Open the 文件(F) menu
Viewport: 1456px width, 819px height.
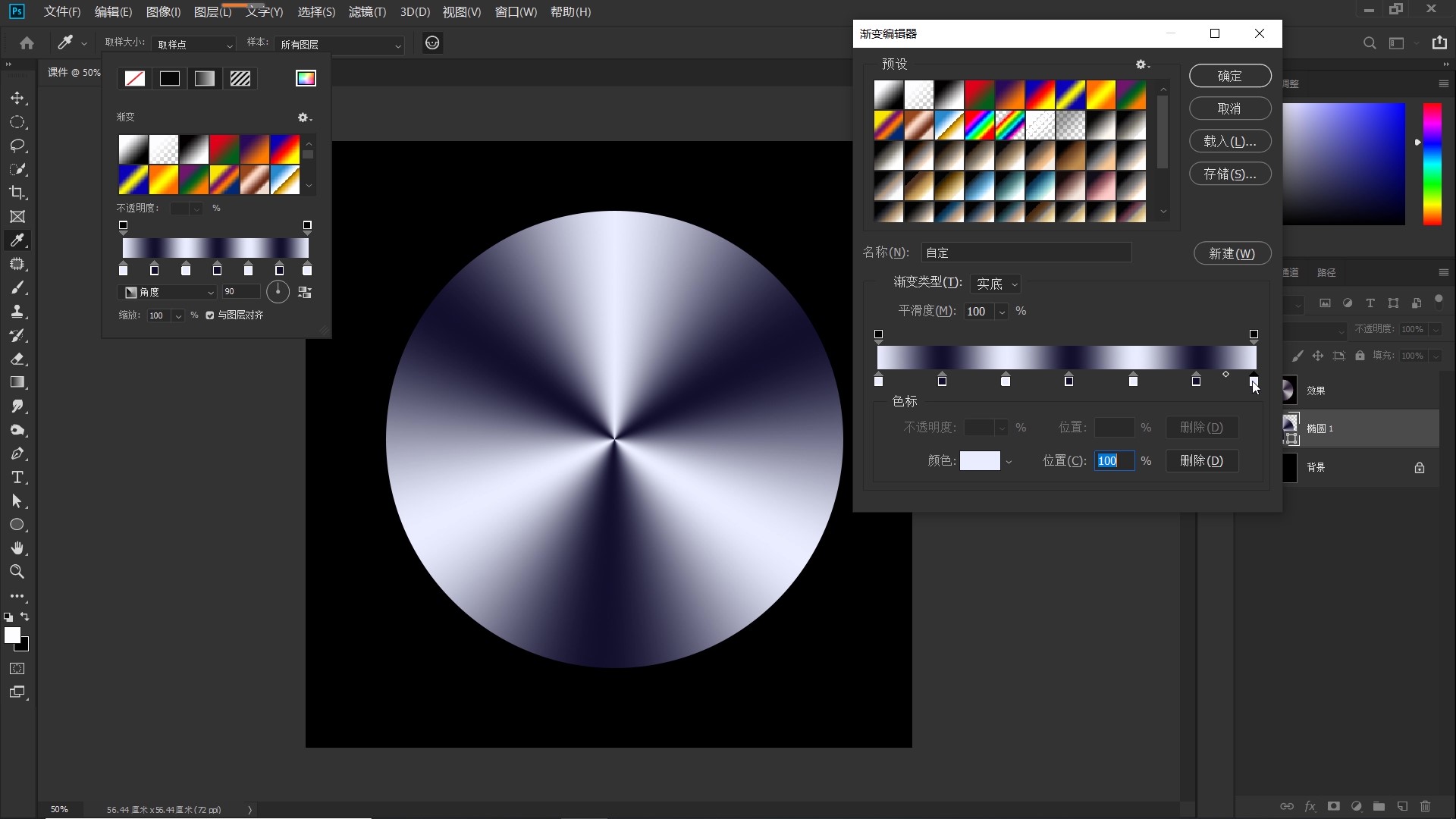62,12
